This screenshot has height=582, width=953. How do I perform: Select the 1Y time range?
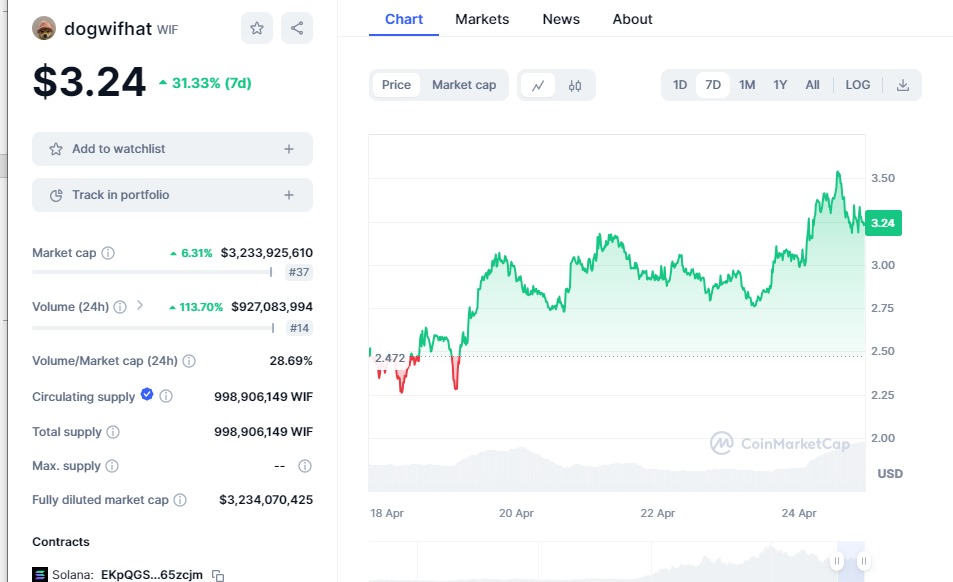pyautogui.click(x=780, y=85)
